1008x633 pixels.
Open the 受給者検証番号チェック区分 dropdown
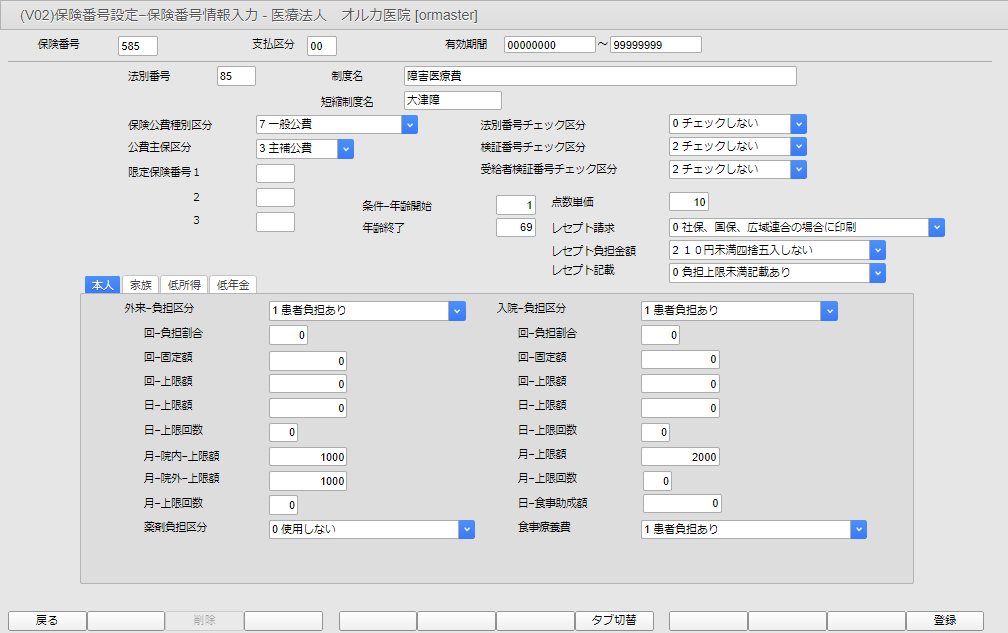[x=798, y=169]
